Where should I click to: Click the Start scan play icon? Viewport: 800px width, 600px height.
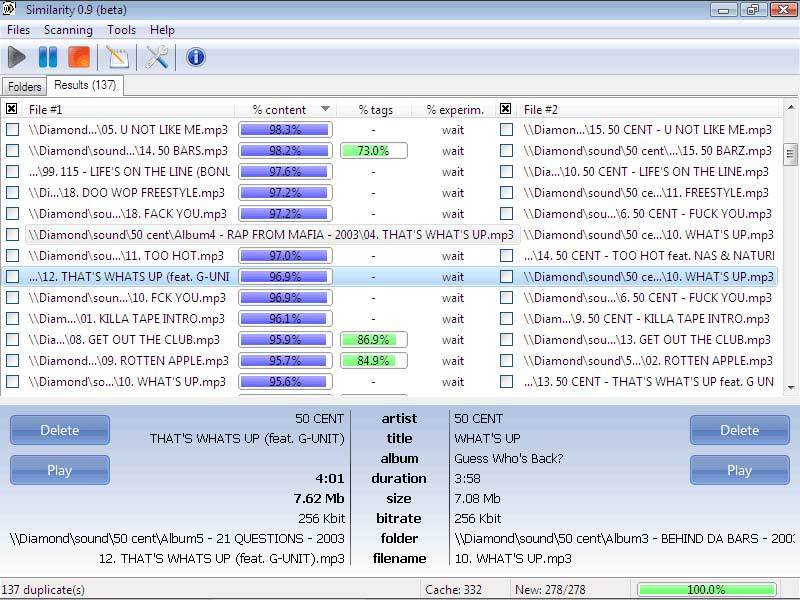pyautogui.click(x=17, y=57)
